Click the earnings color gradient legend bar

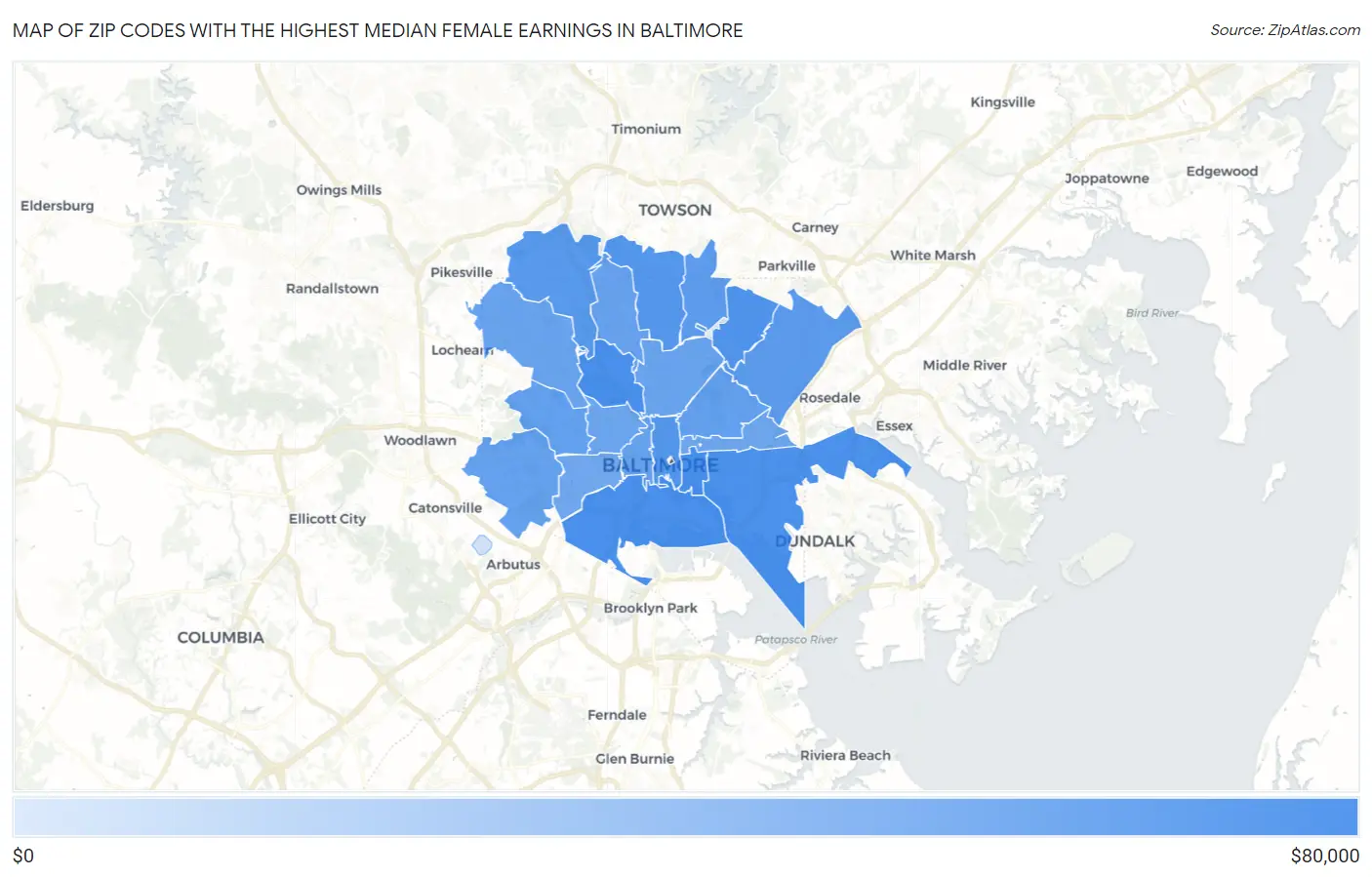(685, 817)
